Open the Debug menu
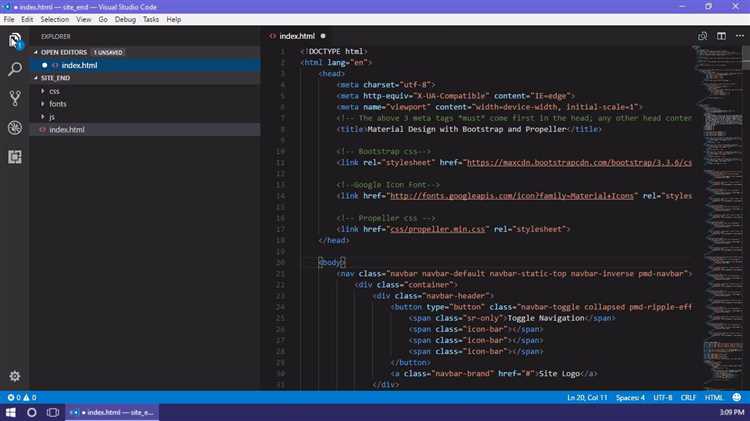The width and height of the screenshot is (750, 421). pos(125,20)
